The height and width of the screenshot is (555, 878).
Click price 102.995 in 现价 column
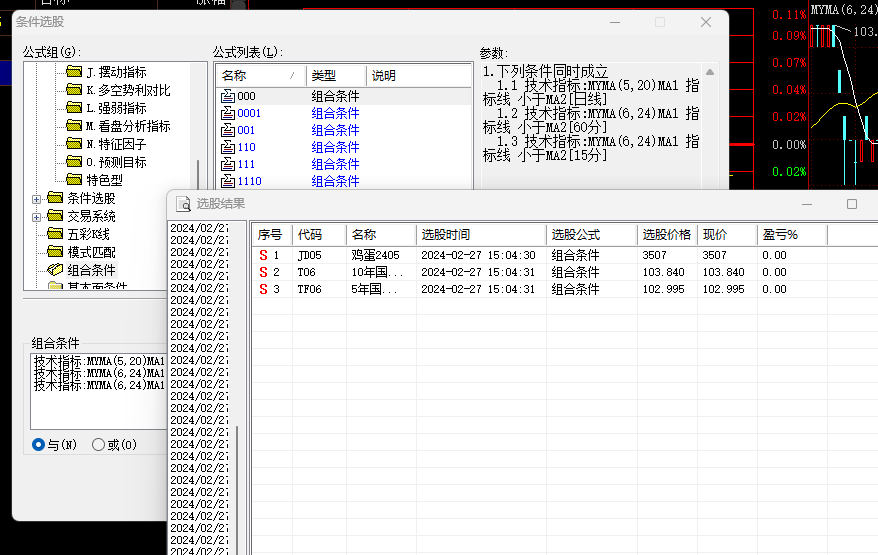click(723, 289)
